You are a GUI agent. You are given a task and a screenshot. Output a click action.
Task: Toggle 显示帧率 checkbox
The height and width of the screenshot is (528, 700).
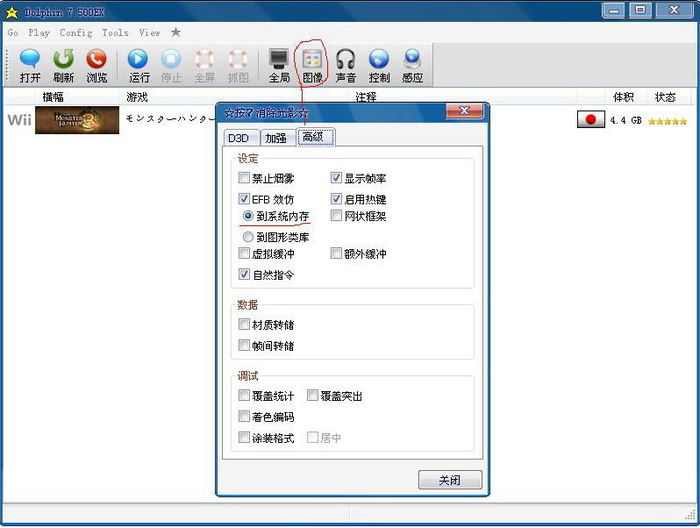point(336,178)
